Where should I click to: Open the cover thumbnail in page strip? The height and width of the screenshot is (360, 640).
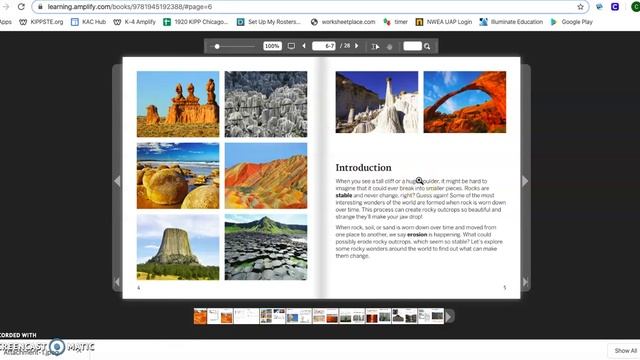(x=200, y=316)
